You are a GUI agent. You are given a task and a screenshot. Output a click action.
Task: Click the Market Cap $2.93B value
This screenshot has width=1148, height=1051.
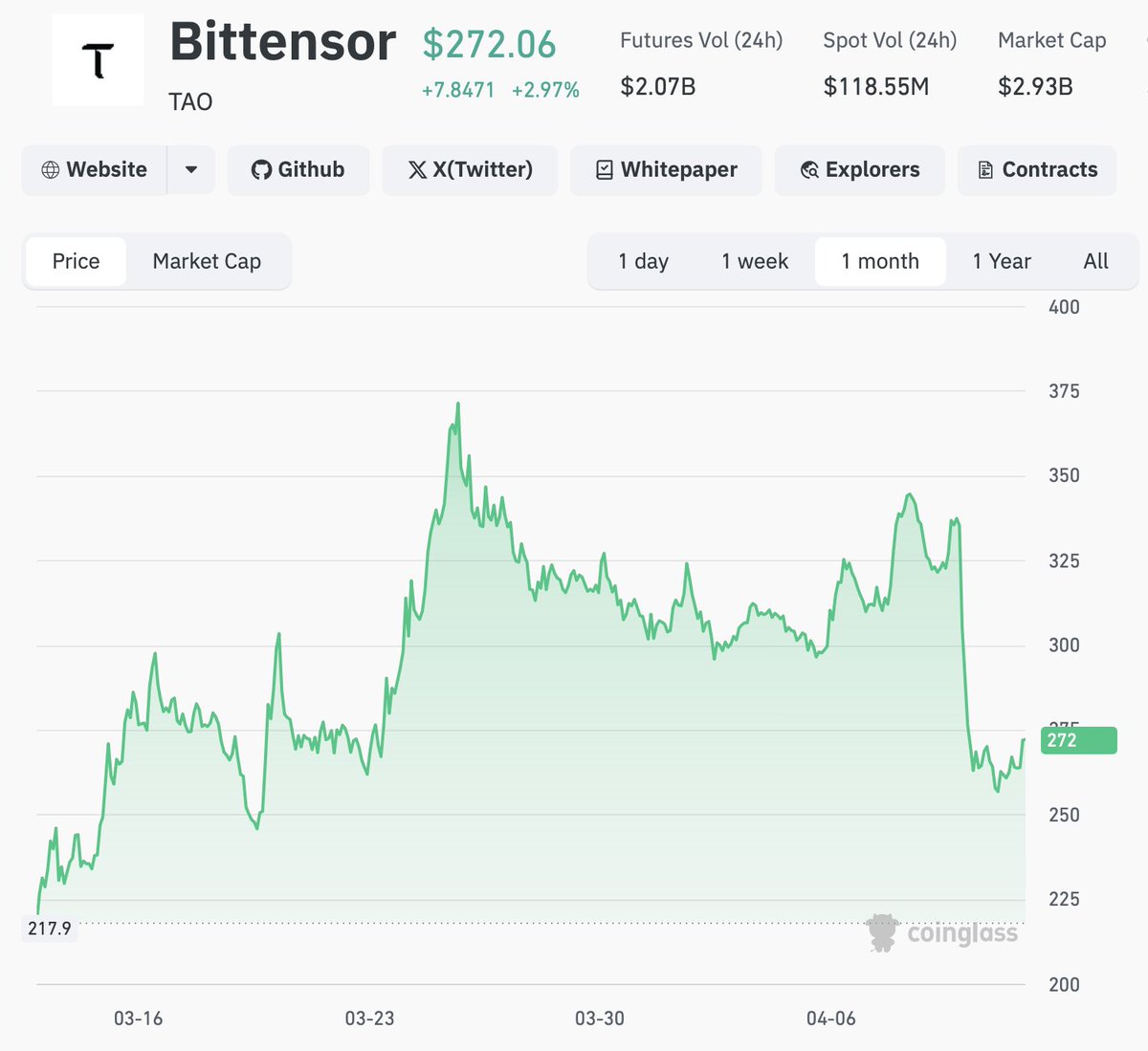pos(1035,87)
